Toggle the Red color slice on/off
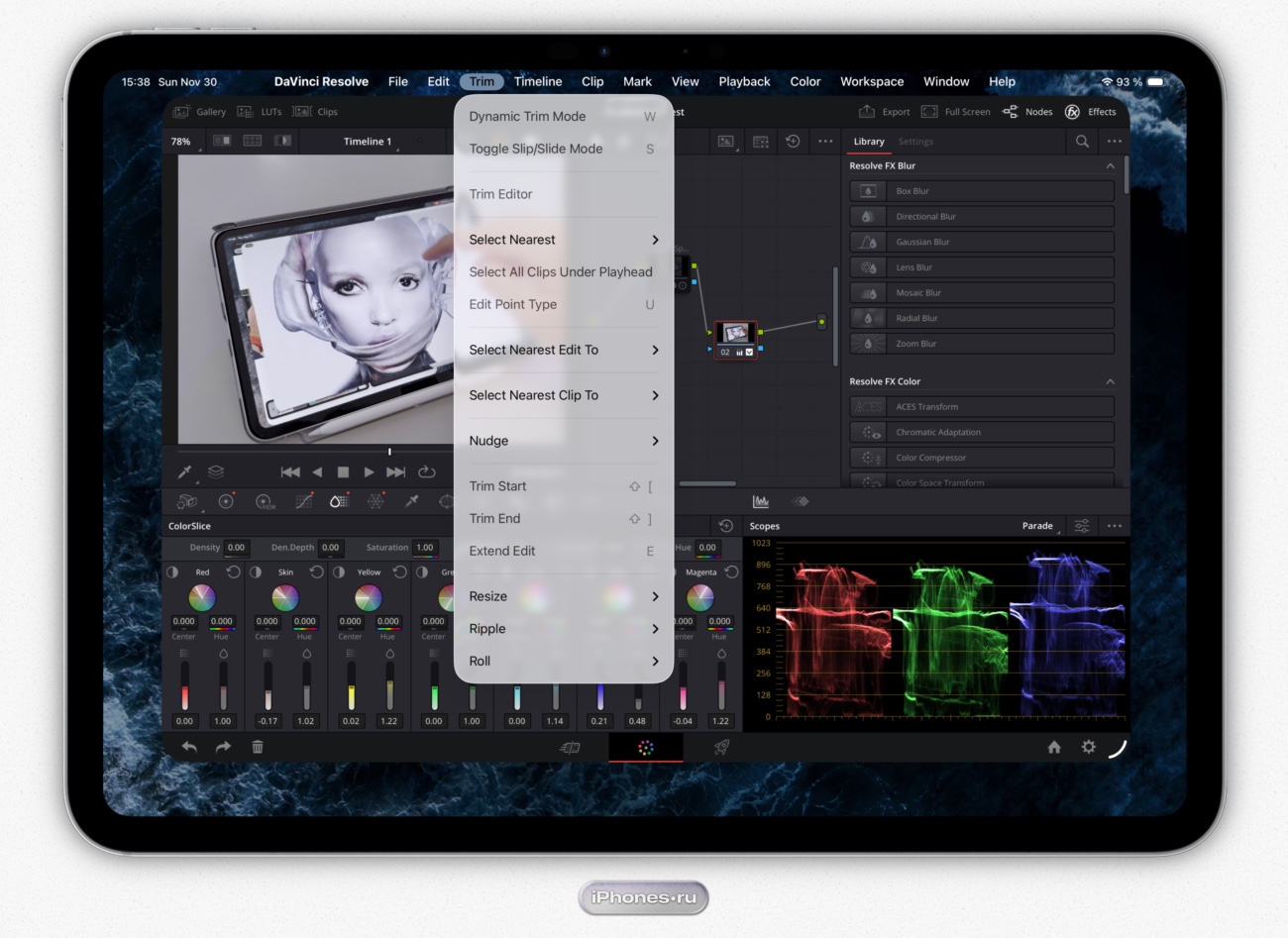The height and width of the screenshot is (938, 1288). 172,573
